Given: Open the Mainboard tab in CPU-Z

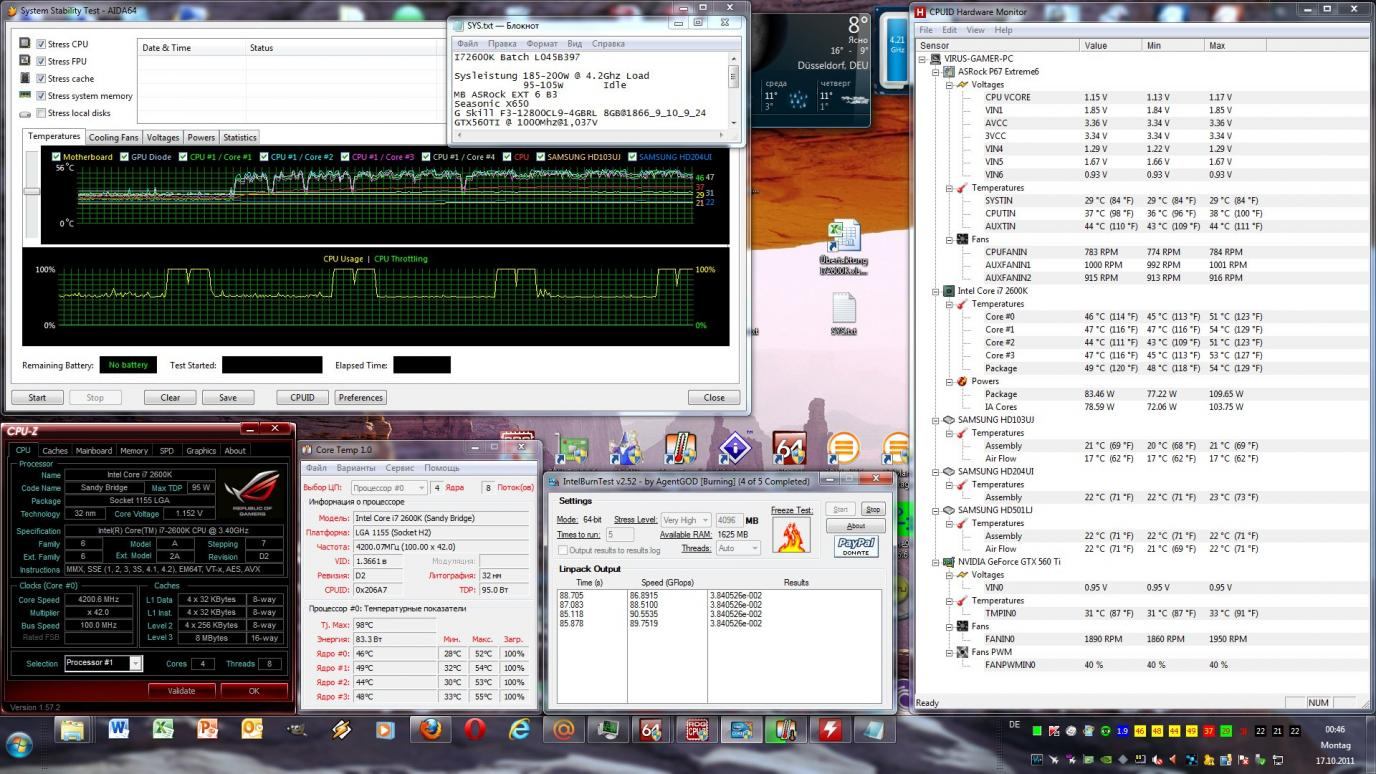Looking at the screenshot, I should (x=94, y=451).
